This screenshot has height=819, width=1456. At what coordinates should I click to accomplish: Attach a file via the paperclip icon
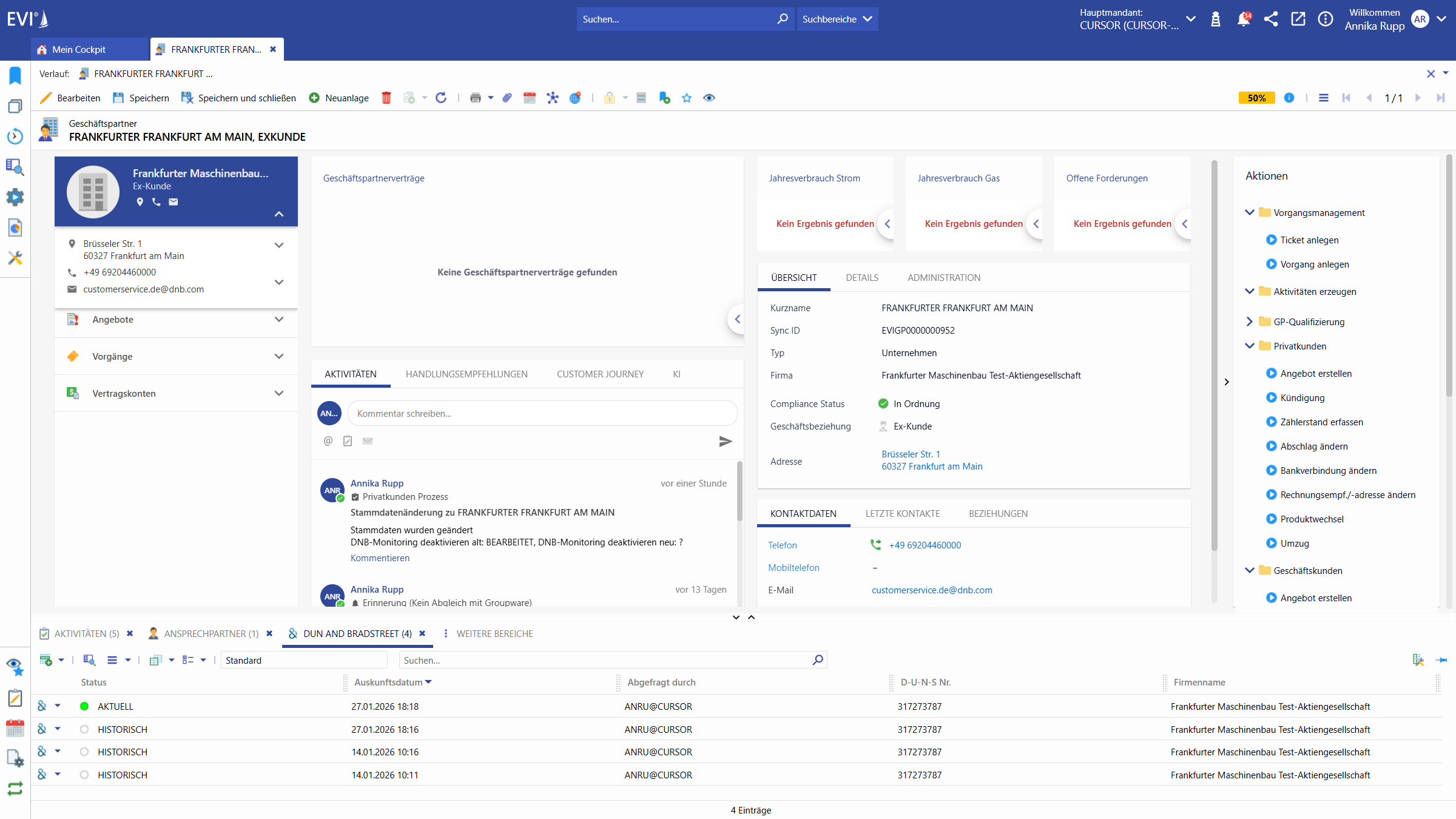[x=507, y=98]
